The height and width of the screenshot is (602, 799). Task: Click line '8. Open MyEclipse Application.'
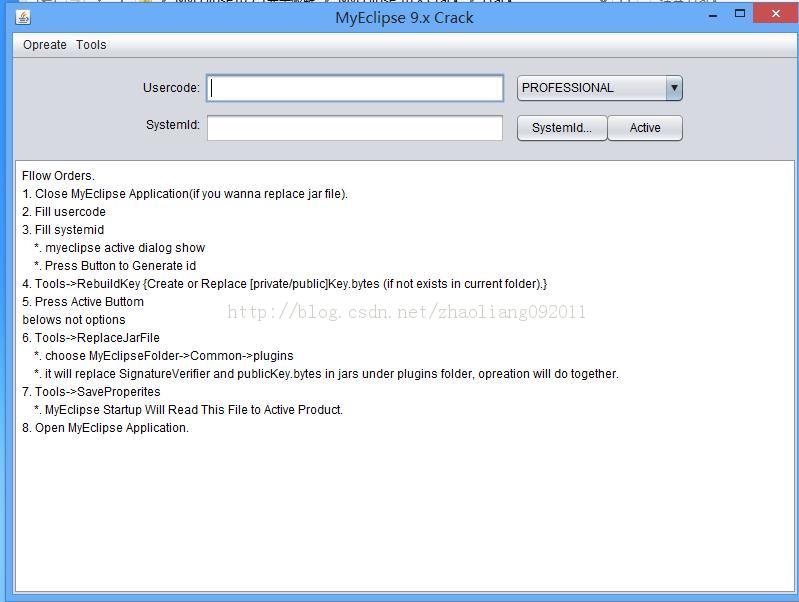point(105,428)
